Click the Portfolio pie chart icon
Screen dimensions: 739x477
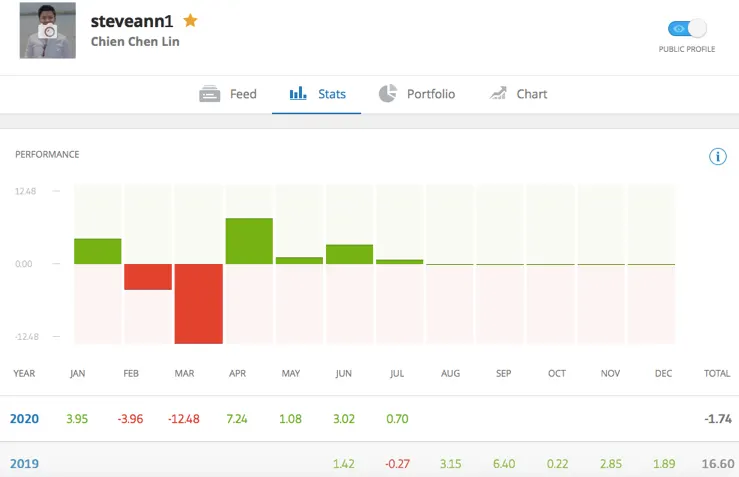pyautogui.click(x=388, y=94)
